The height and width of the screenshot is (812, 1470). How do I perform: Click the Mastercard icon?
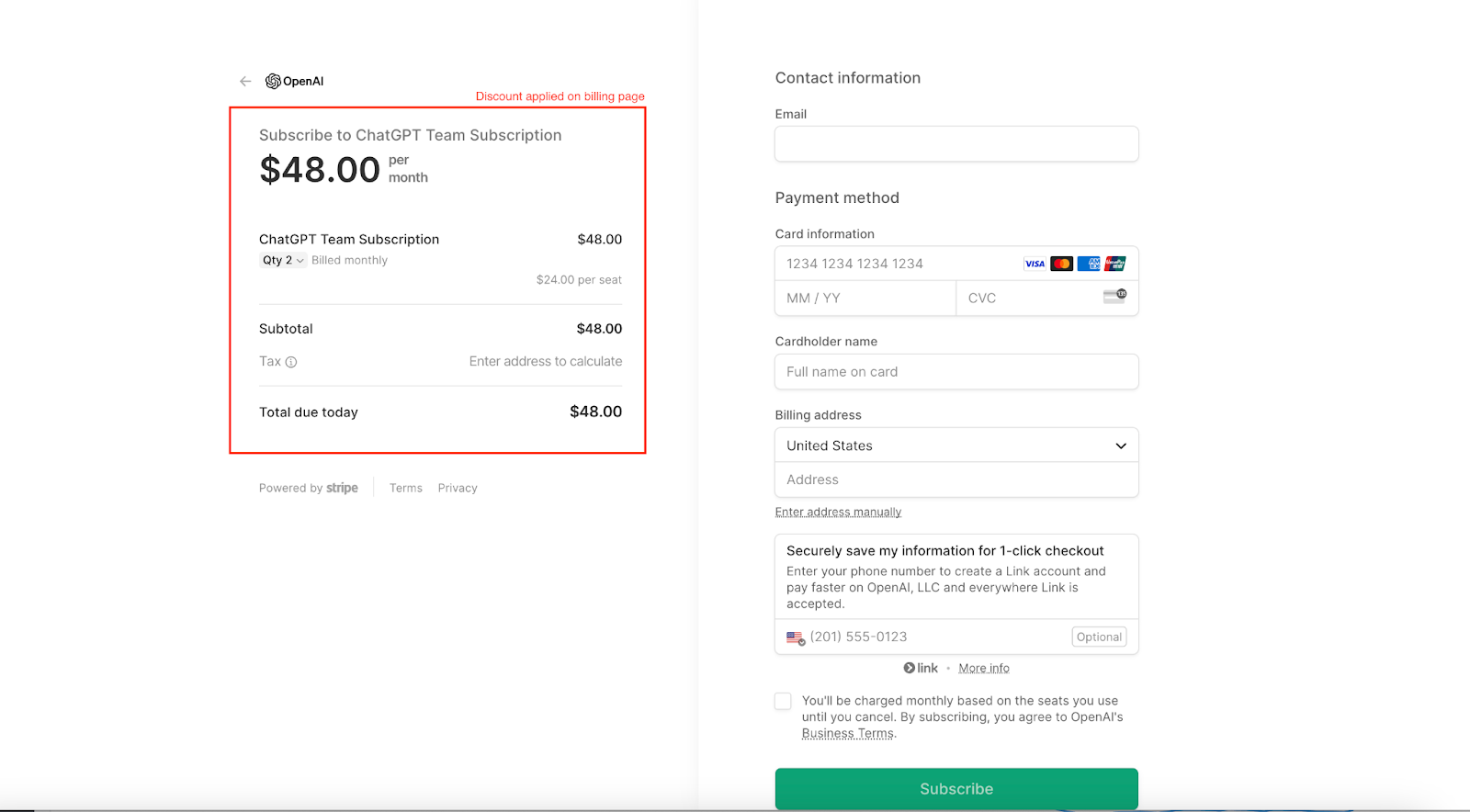1061,264
